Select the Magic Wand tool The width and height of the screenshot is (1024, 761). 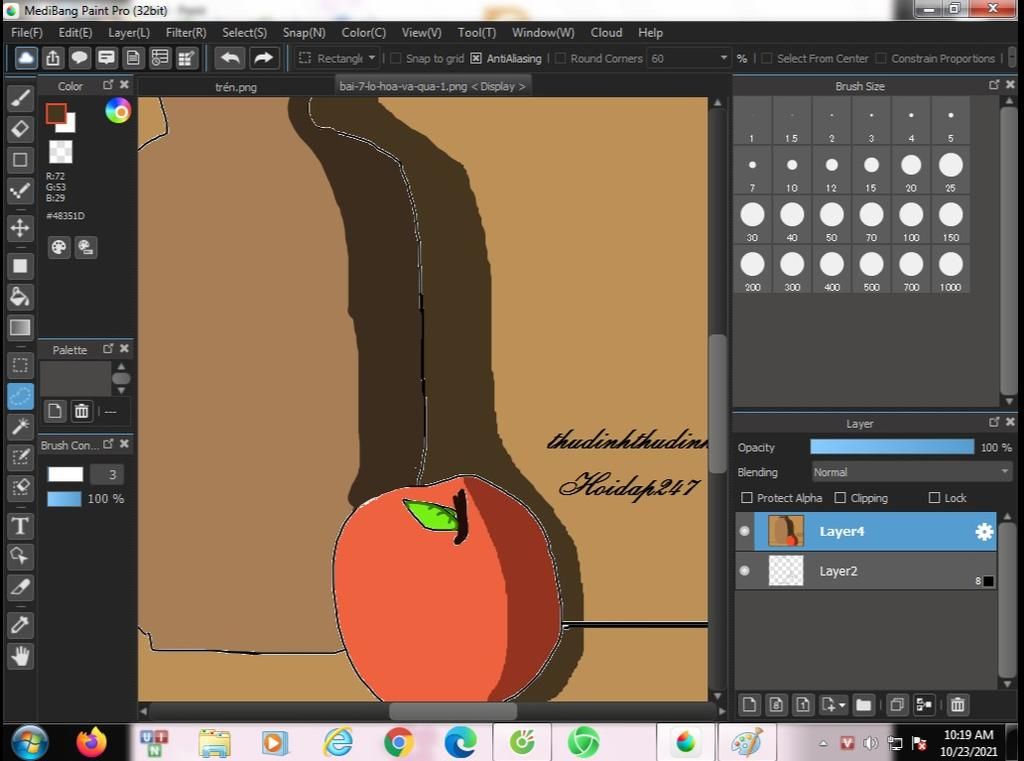pos(20,427)
